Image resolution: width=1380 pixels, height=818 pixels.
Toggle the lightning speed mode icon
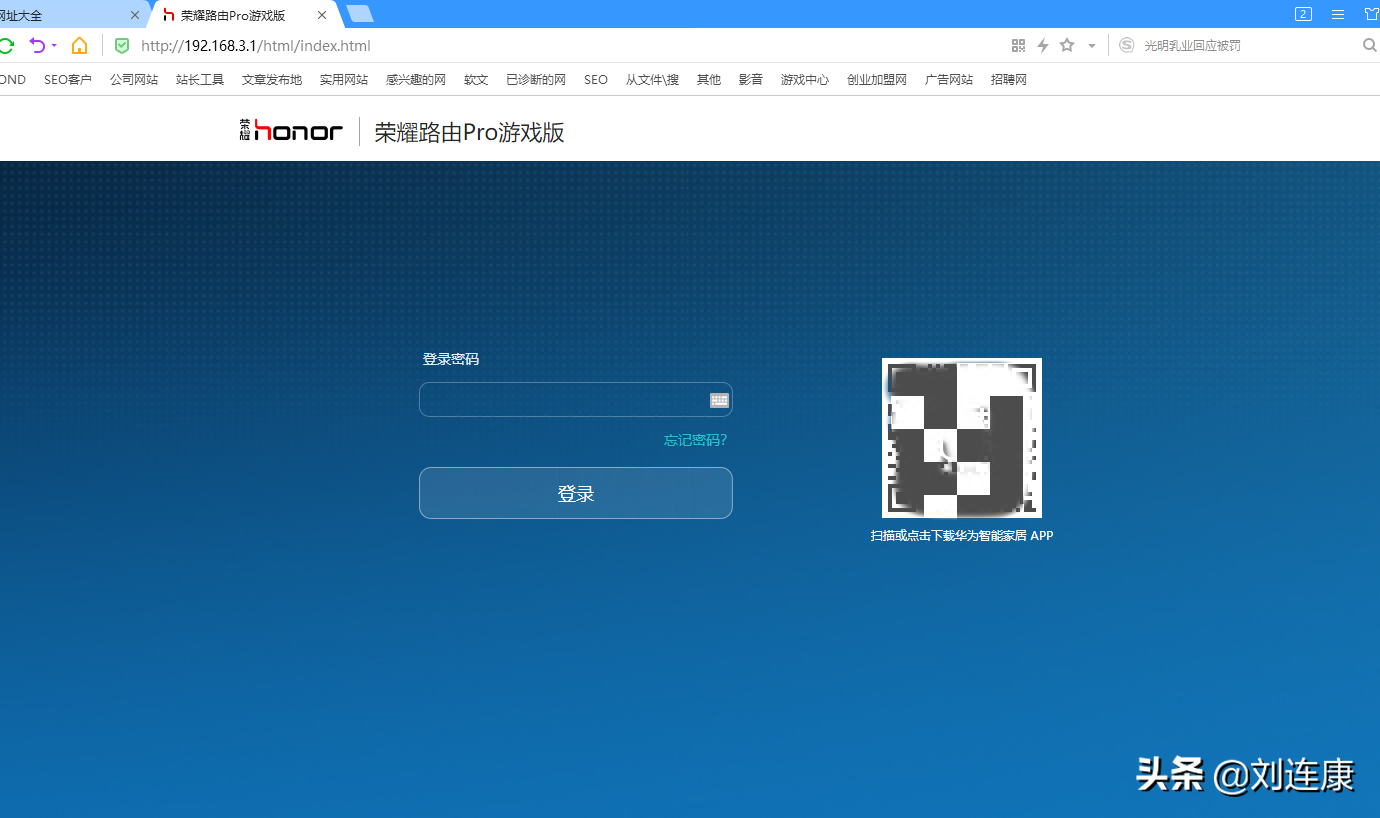click(x=1043, y=46)
